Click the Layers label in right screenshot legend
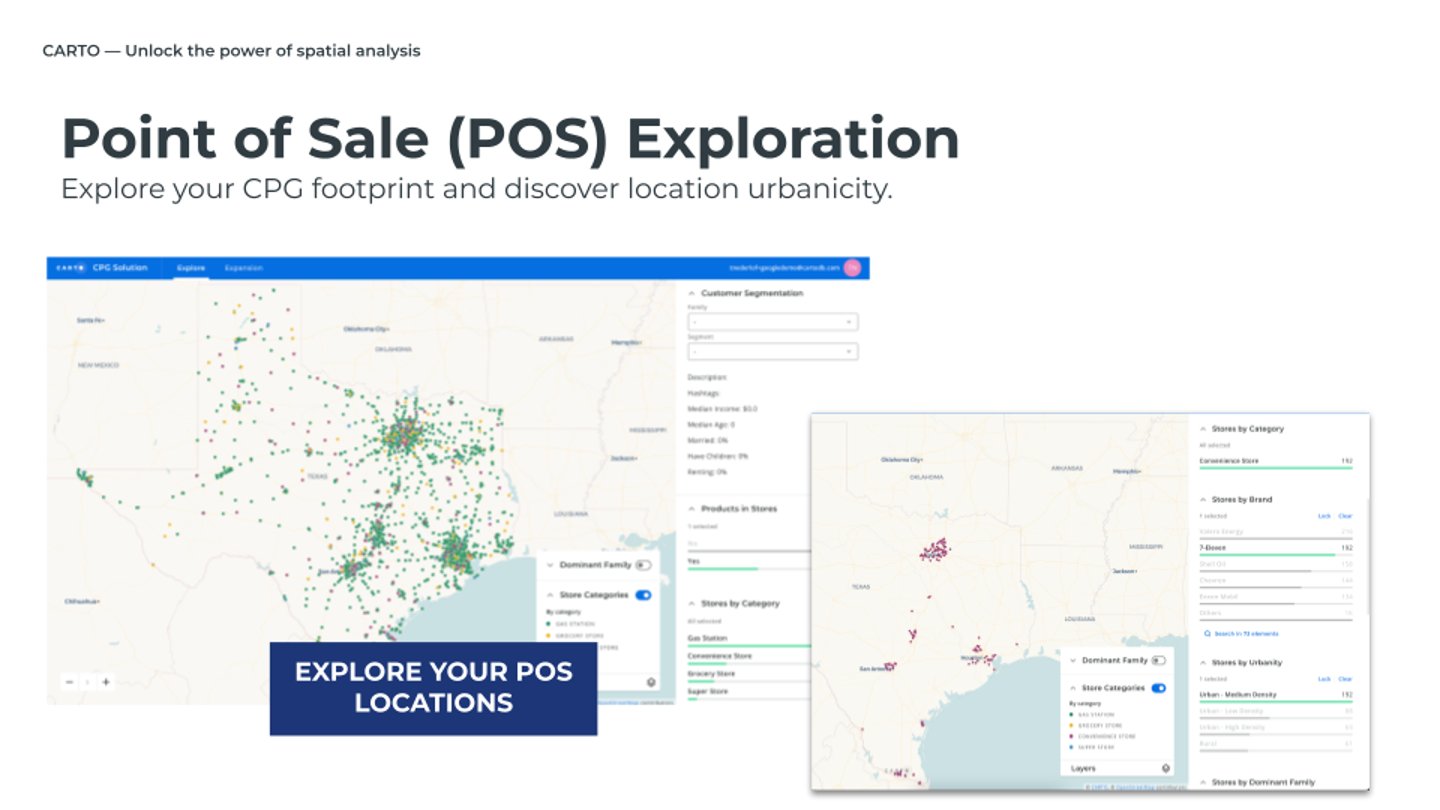1440x810 pixels. click(1083, 769)
